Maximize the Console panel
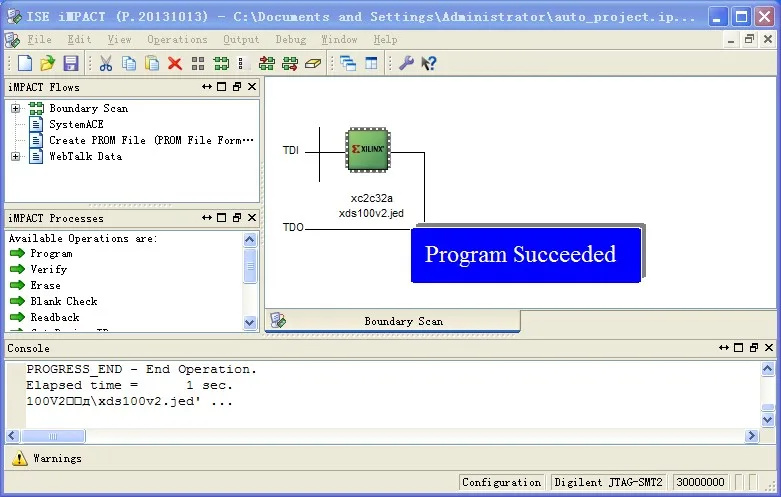This screenshot has width=781, height=497. coord(739,348)
